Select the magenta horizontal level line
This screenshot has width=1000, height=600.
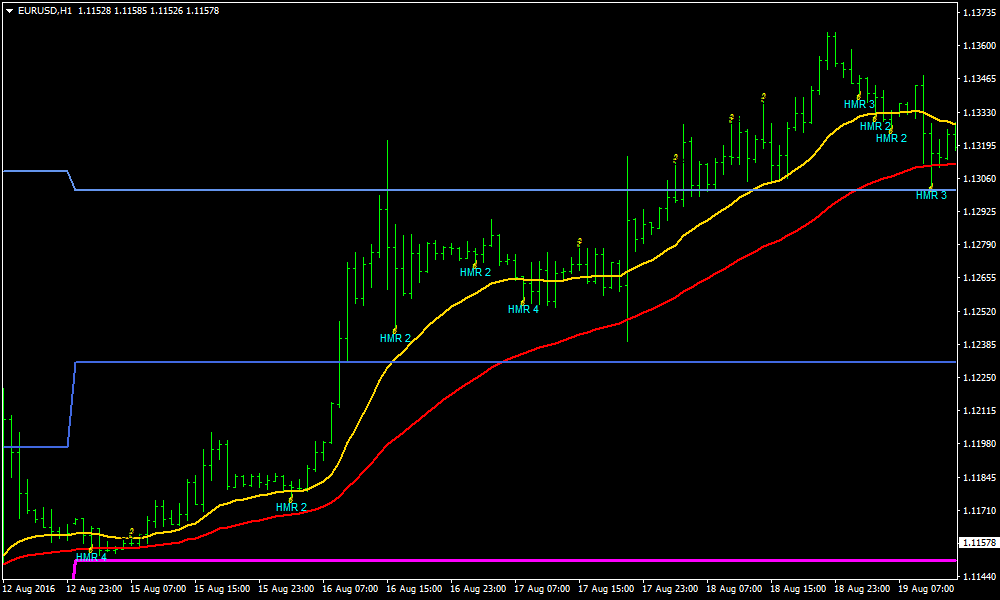coord(500,561)
